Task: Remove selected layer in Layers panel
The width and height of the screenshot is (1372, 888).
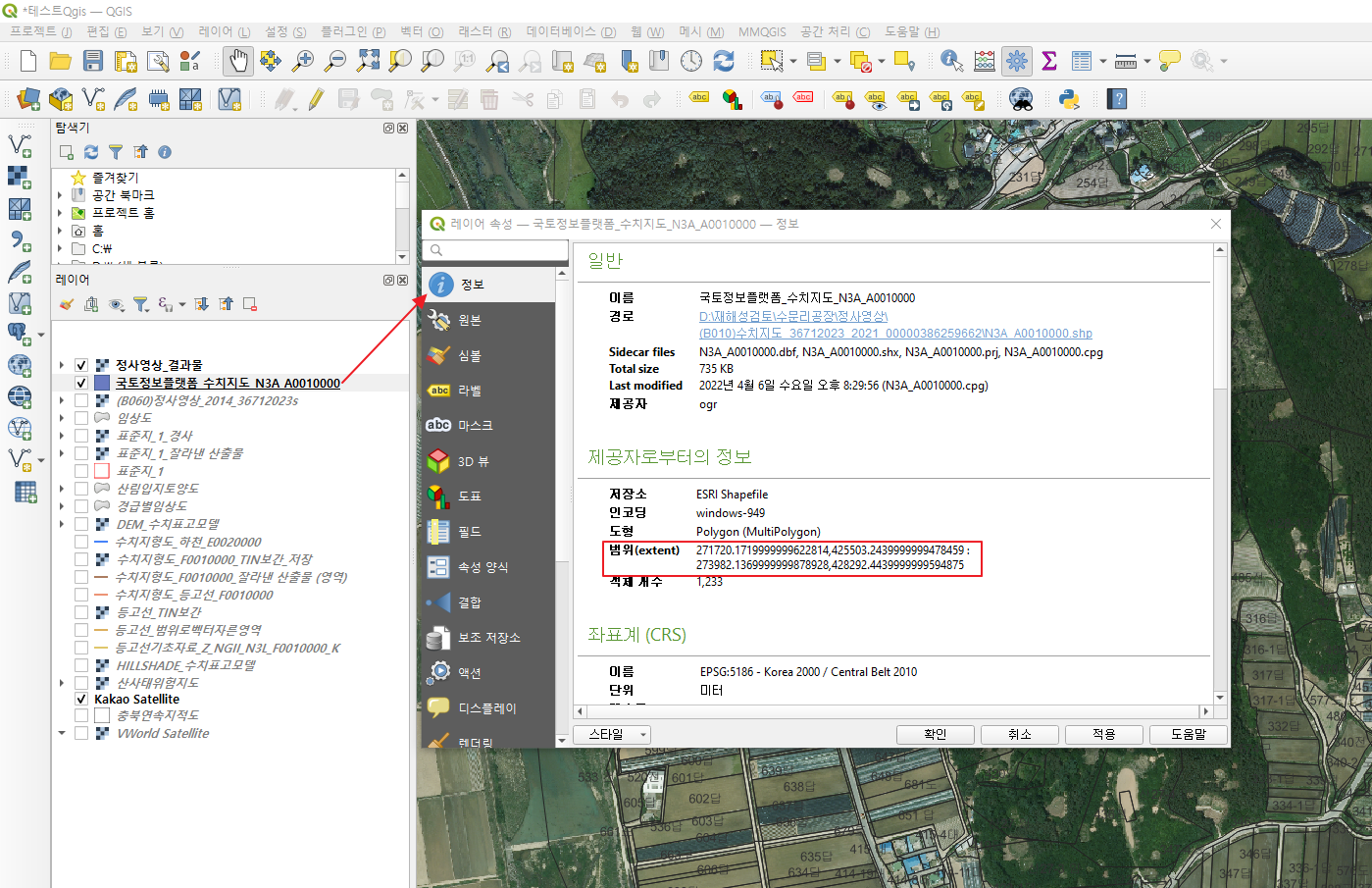Action: click(250, 304)
